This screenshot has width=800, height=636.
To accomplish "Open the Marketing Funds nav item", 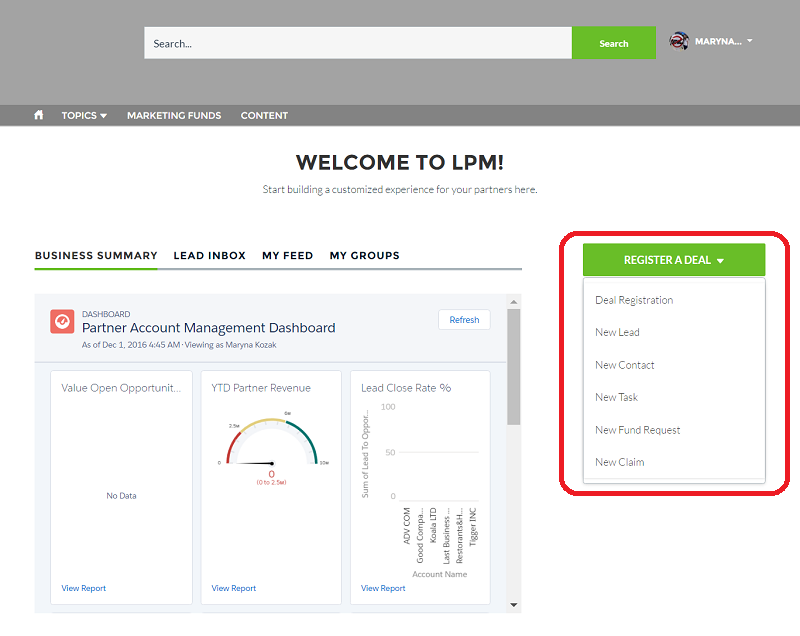I will (x=174, y=115).
